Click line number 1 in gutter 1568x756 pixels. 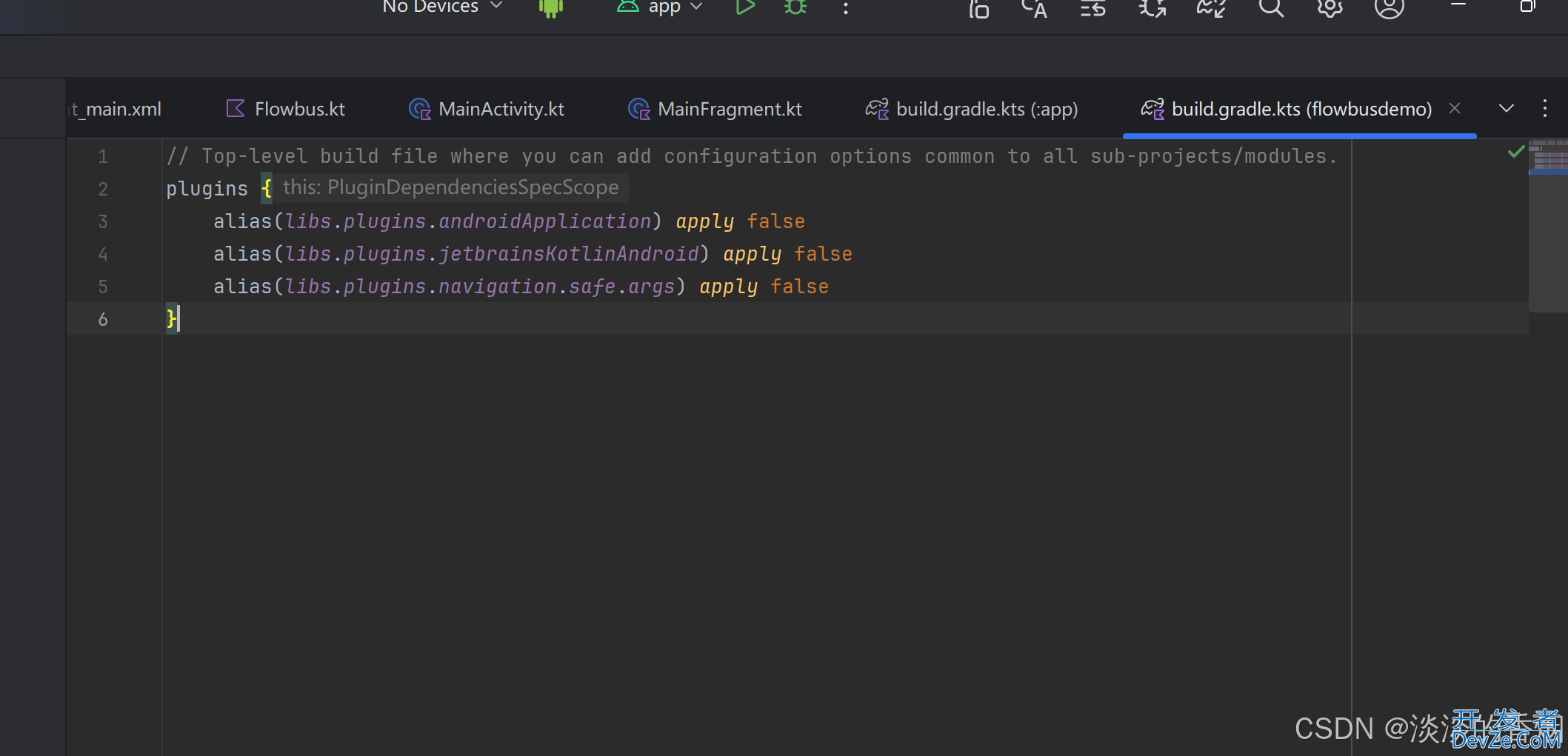(x=103, y=157)
